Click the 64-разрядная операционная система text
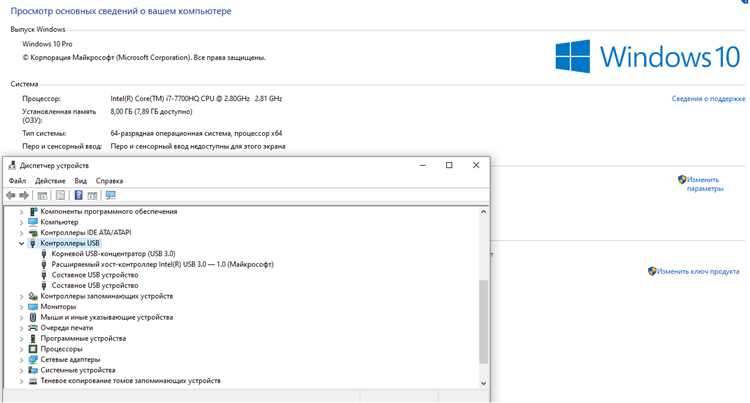This screenshot has height=403, width=750. pos(196,133)
